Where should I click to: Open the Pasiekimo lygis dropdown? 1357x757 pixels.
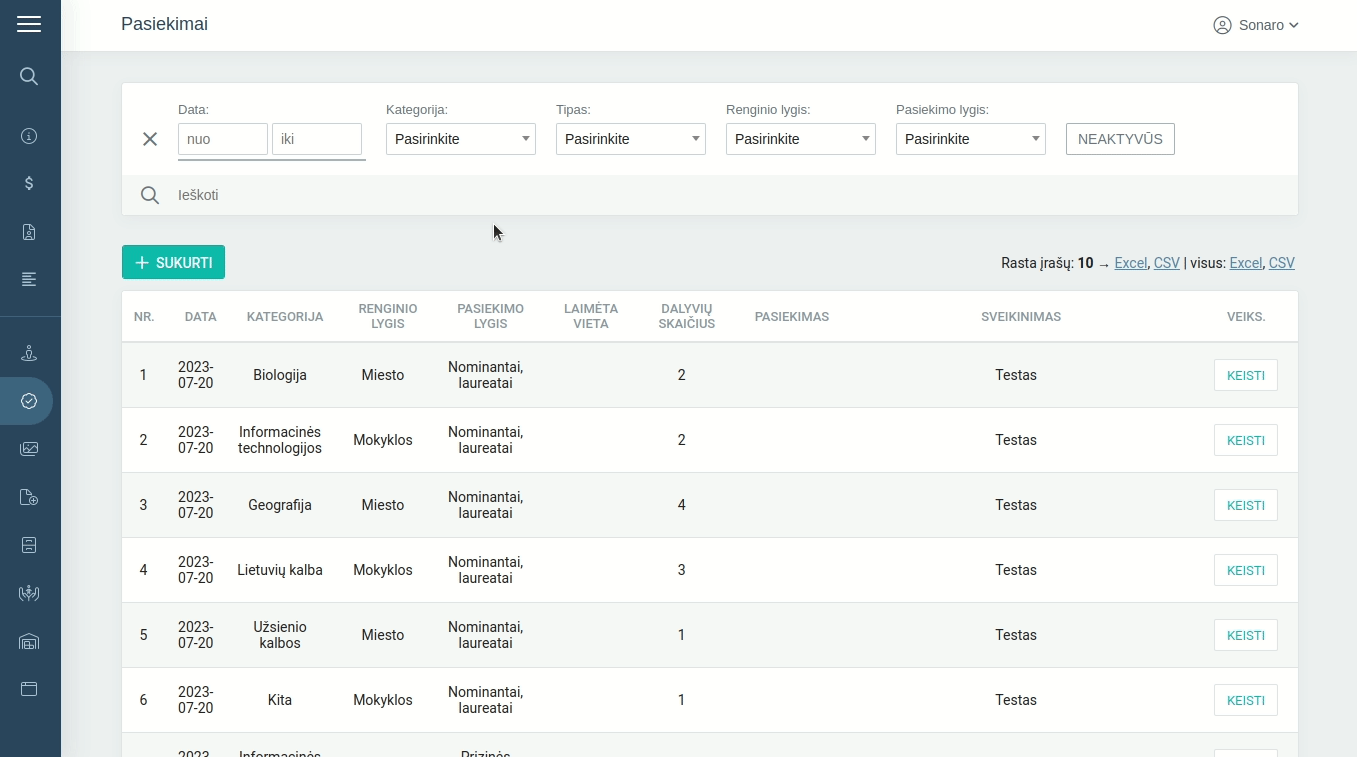[971, 139]
